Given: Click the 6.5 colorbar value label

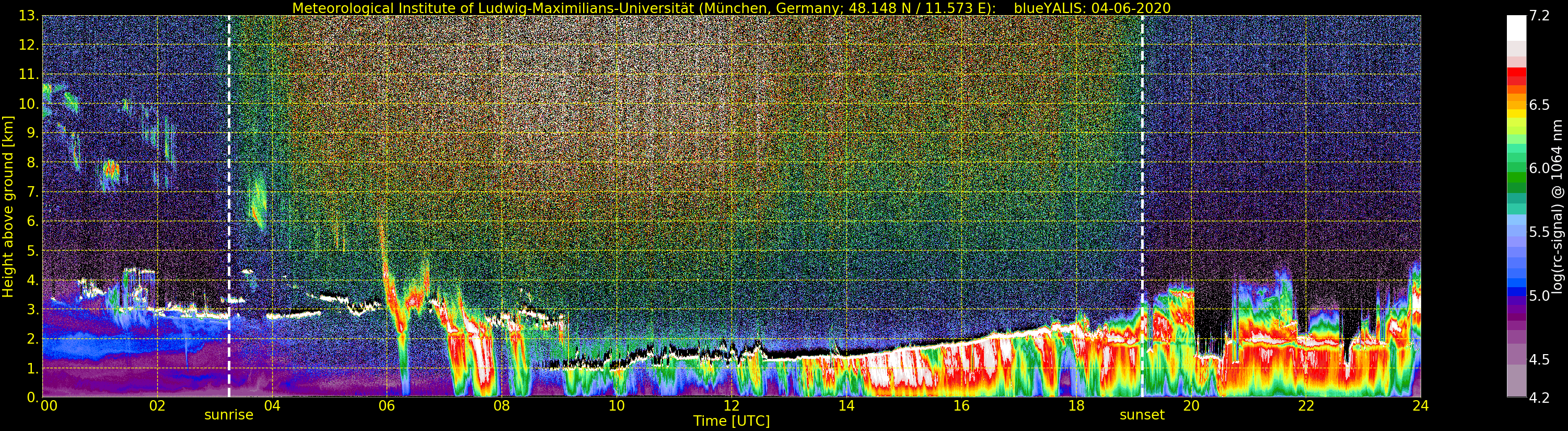Looking at the screenshot, I should pyautogui.click(x=1539, y=105).
